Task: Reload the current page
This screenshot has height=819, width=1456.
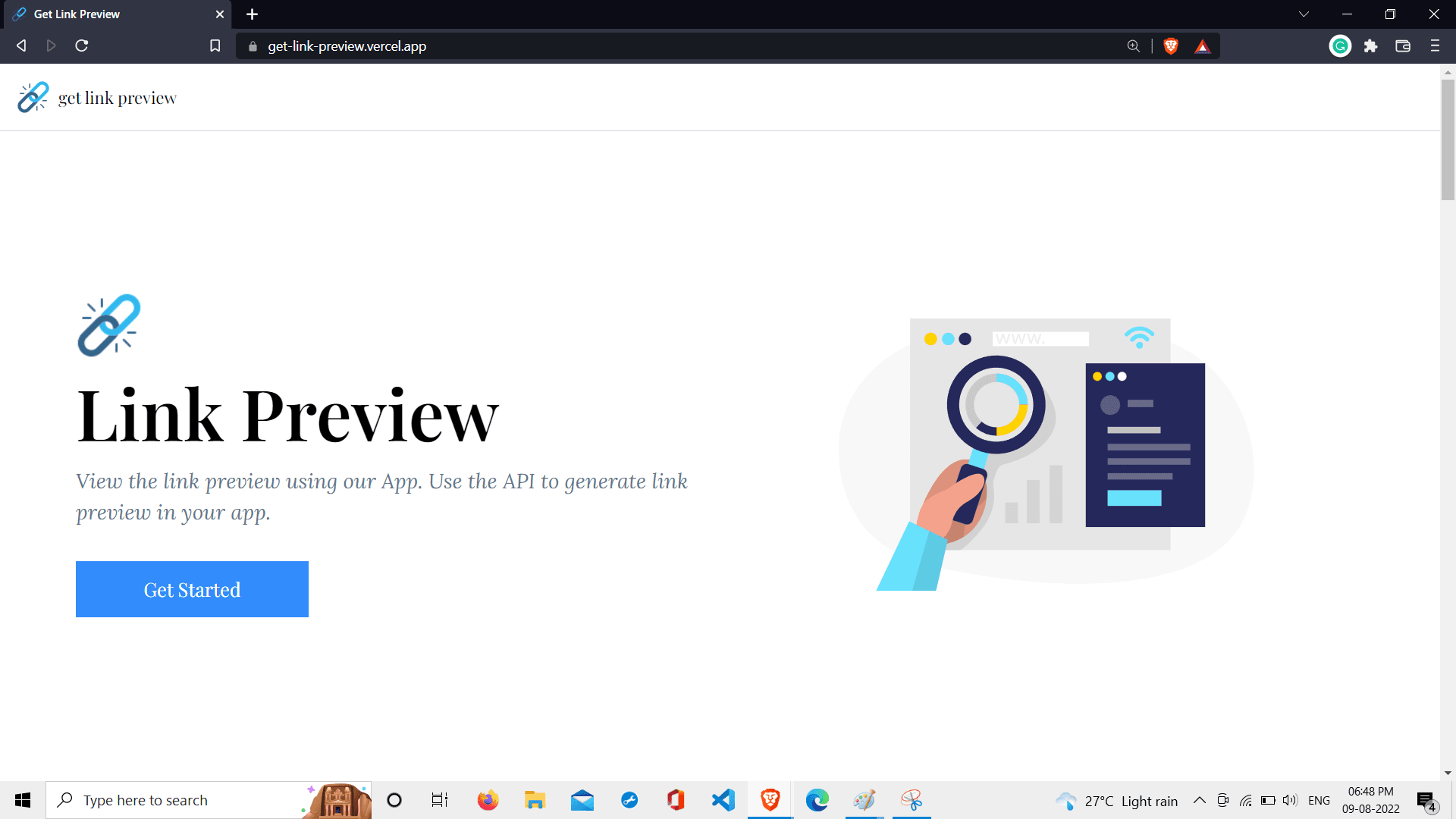Action: pyautogui.click(x=81, y=45)
